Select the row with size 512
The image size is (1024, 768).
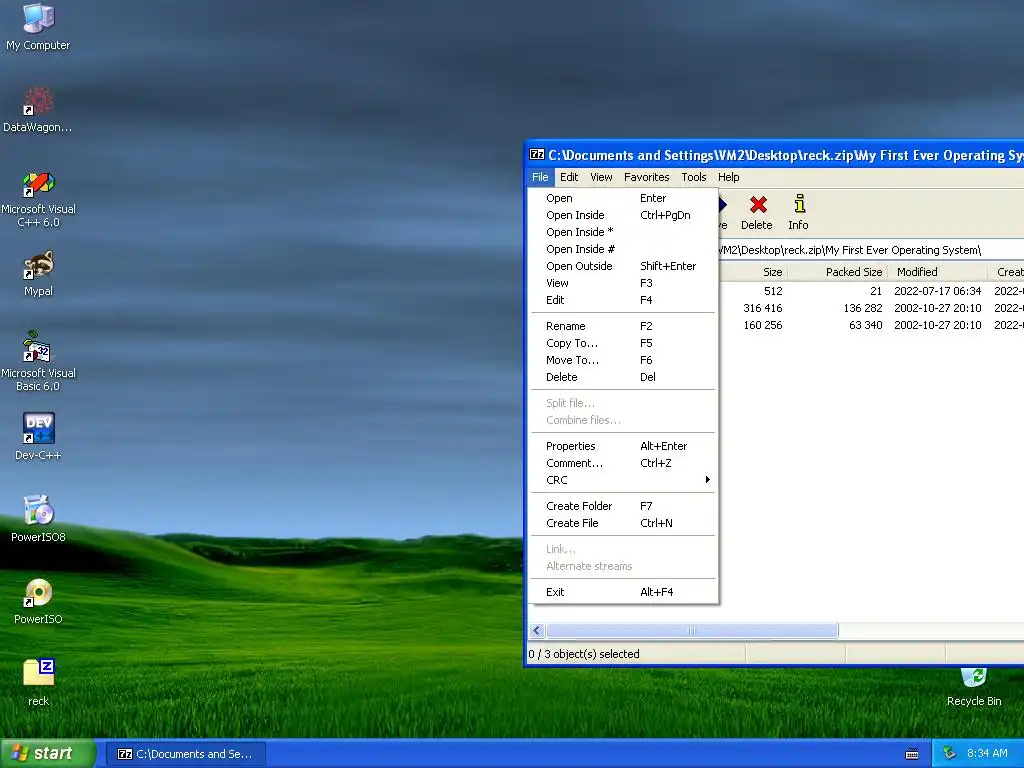coord(871,291)
